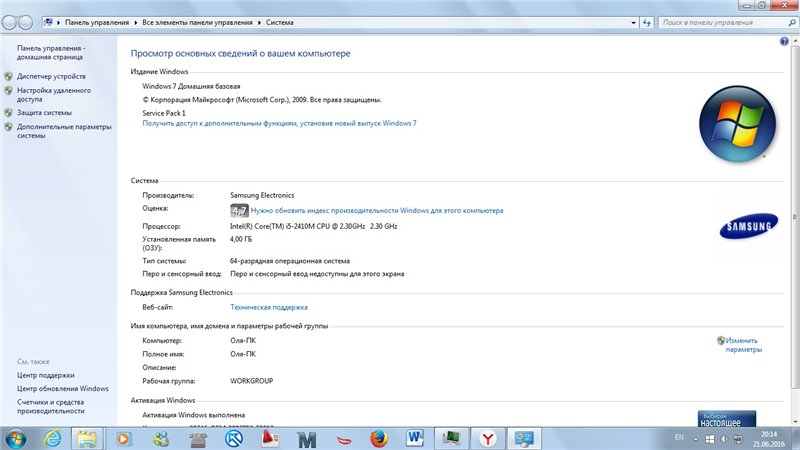Expand arrow after Все элементы панели управления
The height and width of the screenshot is (450, 800).
point(259,22)
